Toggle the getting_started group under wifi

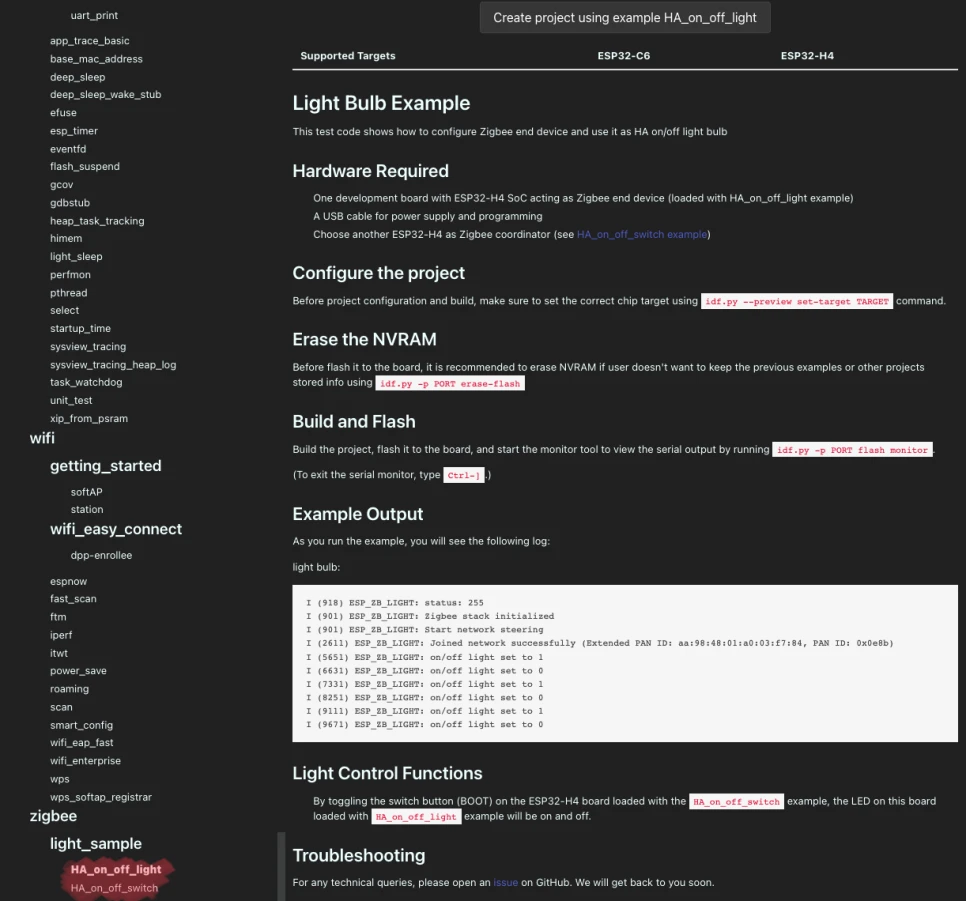point(105,466)
